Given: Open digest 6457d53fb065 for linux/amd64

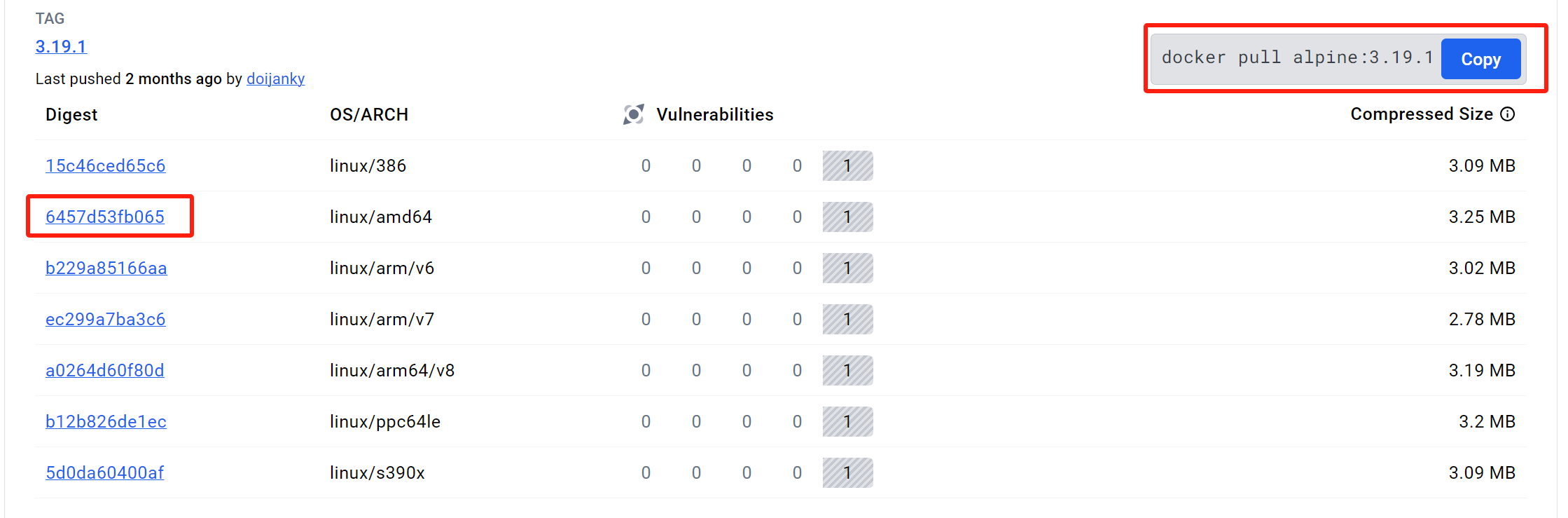Looking at the screenshot, I should [105, 217].
